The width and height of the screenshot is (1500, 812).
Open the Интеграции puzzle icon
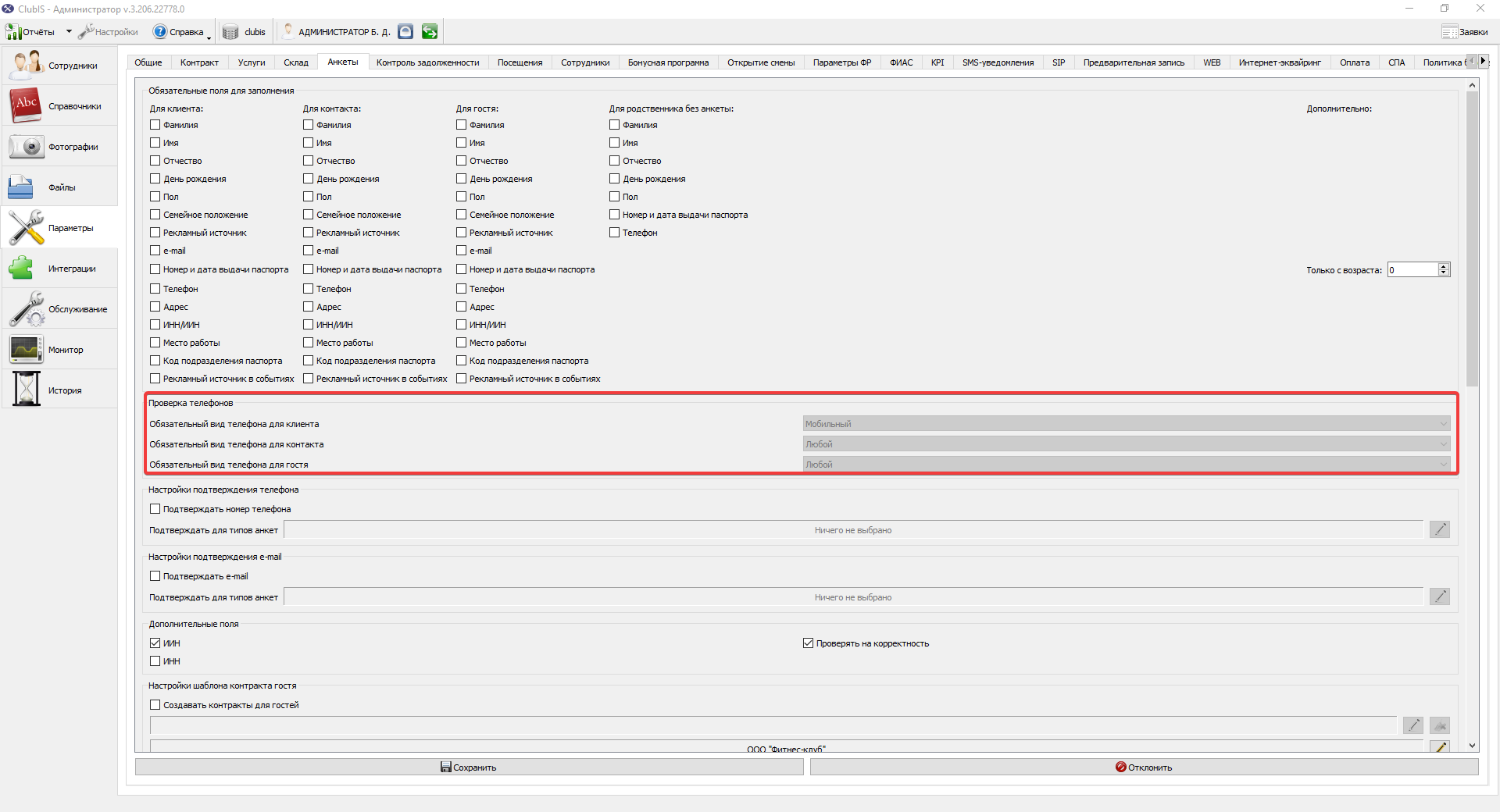20,268
